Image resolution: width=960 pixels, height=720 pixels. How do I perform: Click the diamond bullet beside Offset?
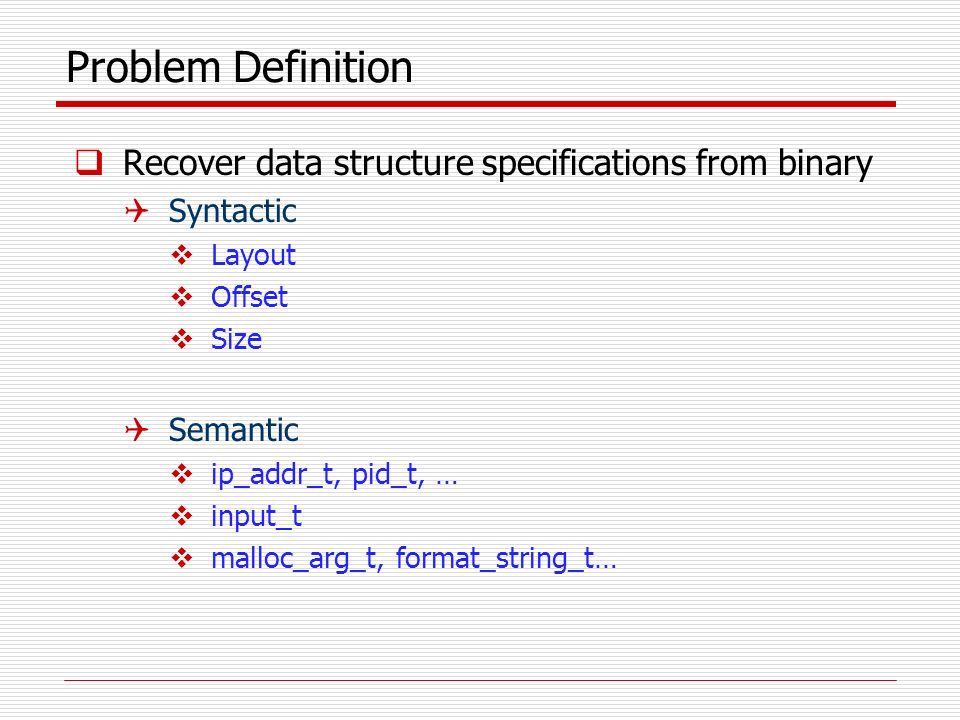[182, 297]
